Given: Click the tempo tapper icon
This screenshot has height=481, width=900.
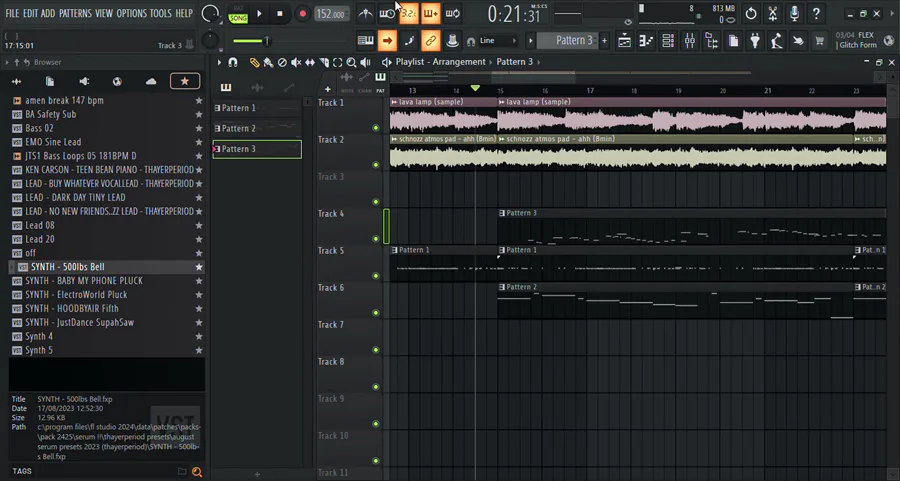Looking at the screenshot, I should [x=777, y=41].
